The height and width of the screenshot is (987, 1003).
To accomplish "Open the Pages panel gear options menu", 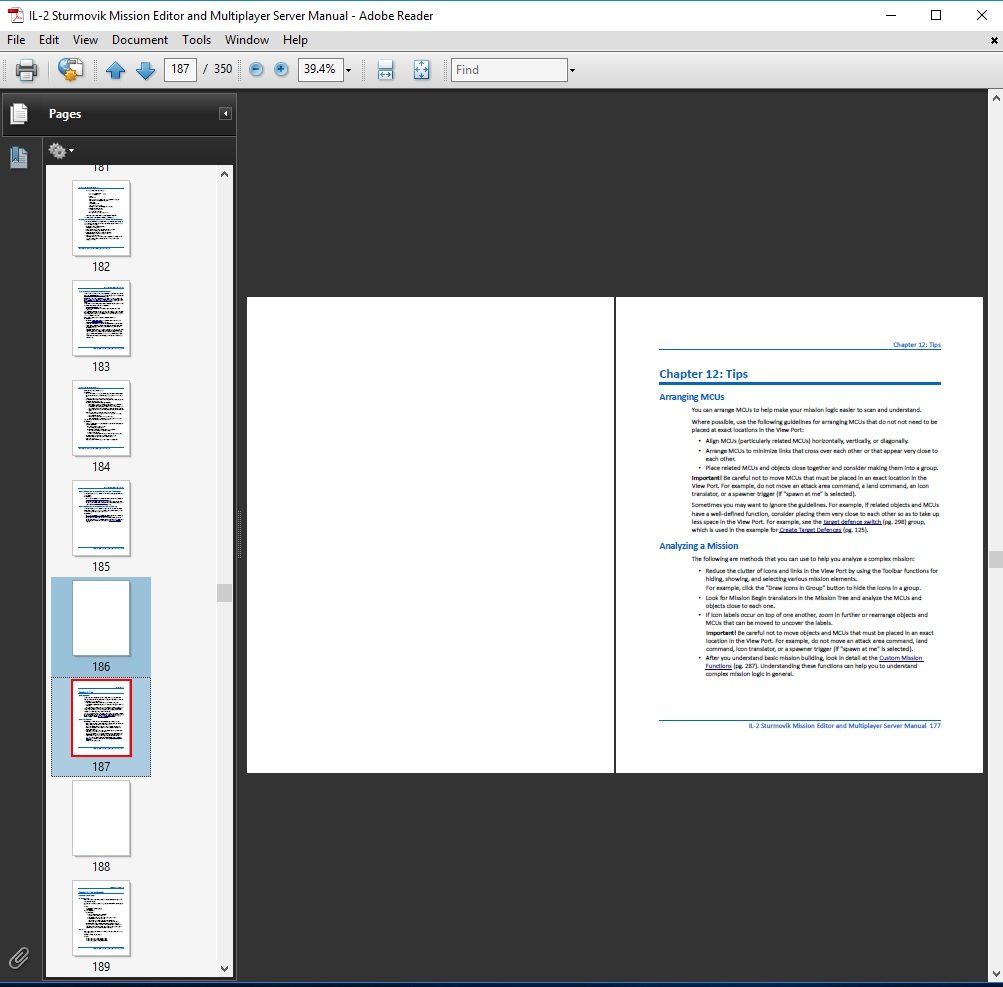I will 60,151.
